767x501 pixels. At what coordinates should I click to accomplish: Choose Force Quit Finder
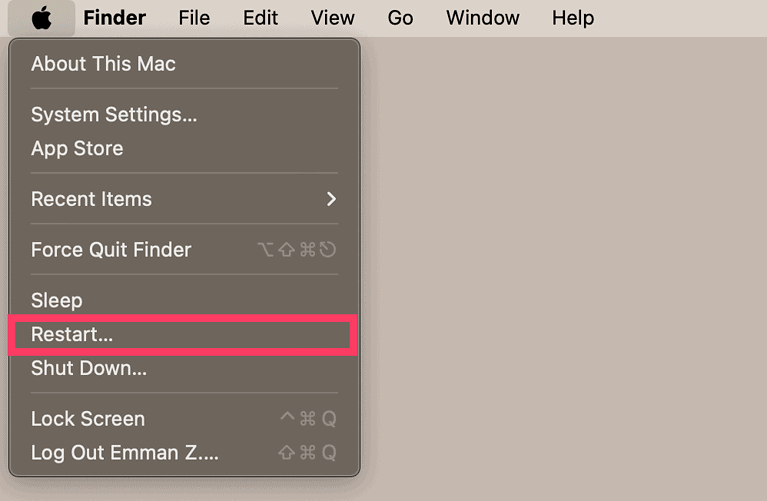point(111,250)
